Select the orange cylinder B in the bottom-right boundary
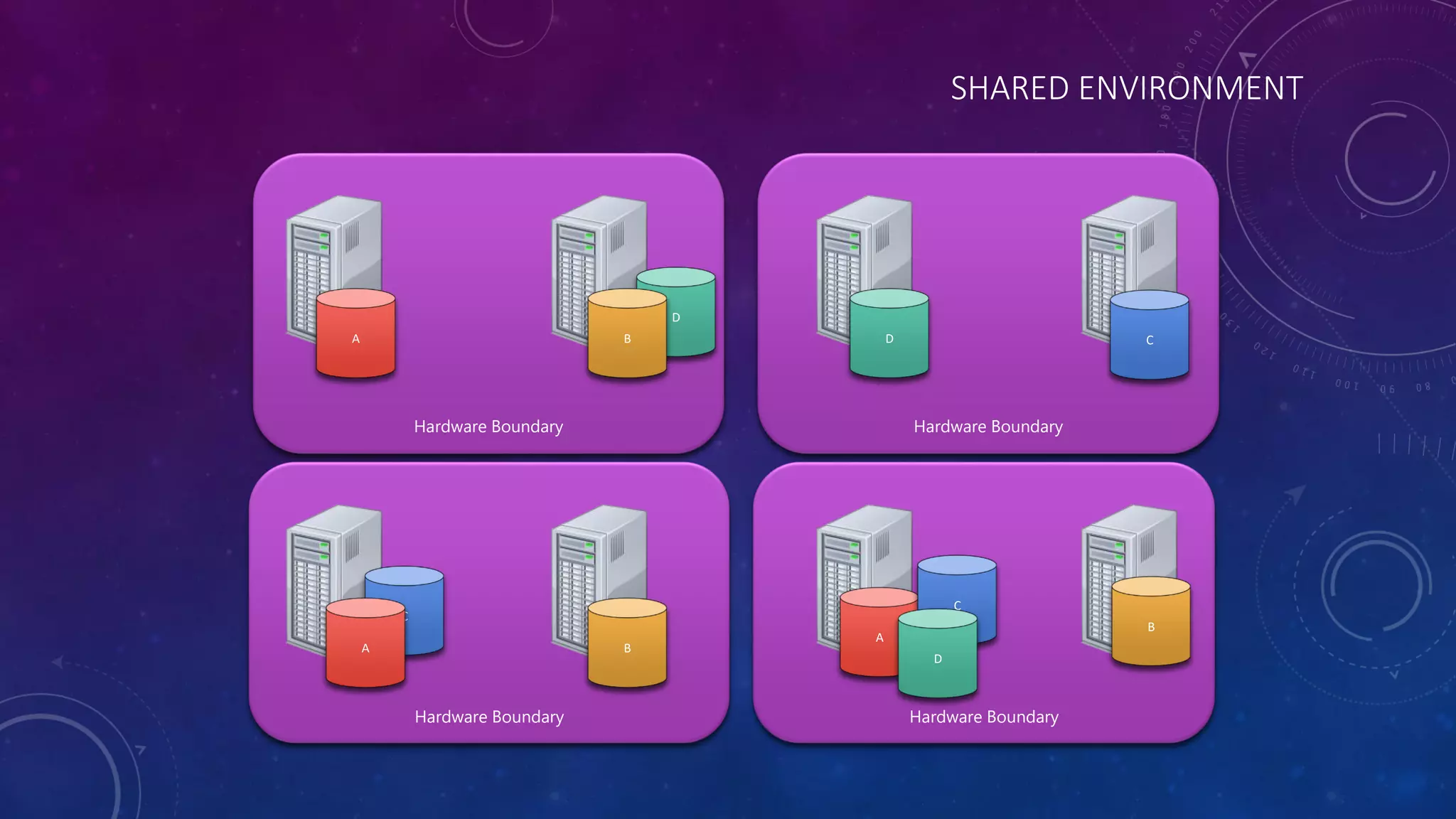Image resolution: width=1456 pixels, height=819 pixels. point(1151,621)
